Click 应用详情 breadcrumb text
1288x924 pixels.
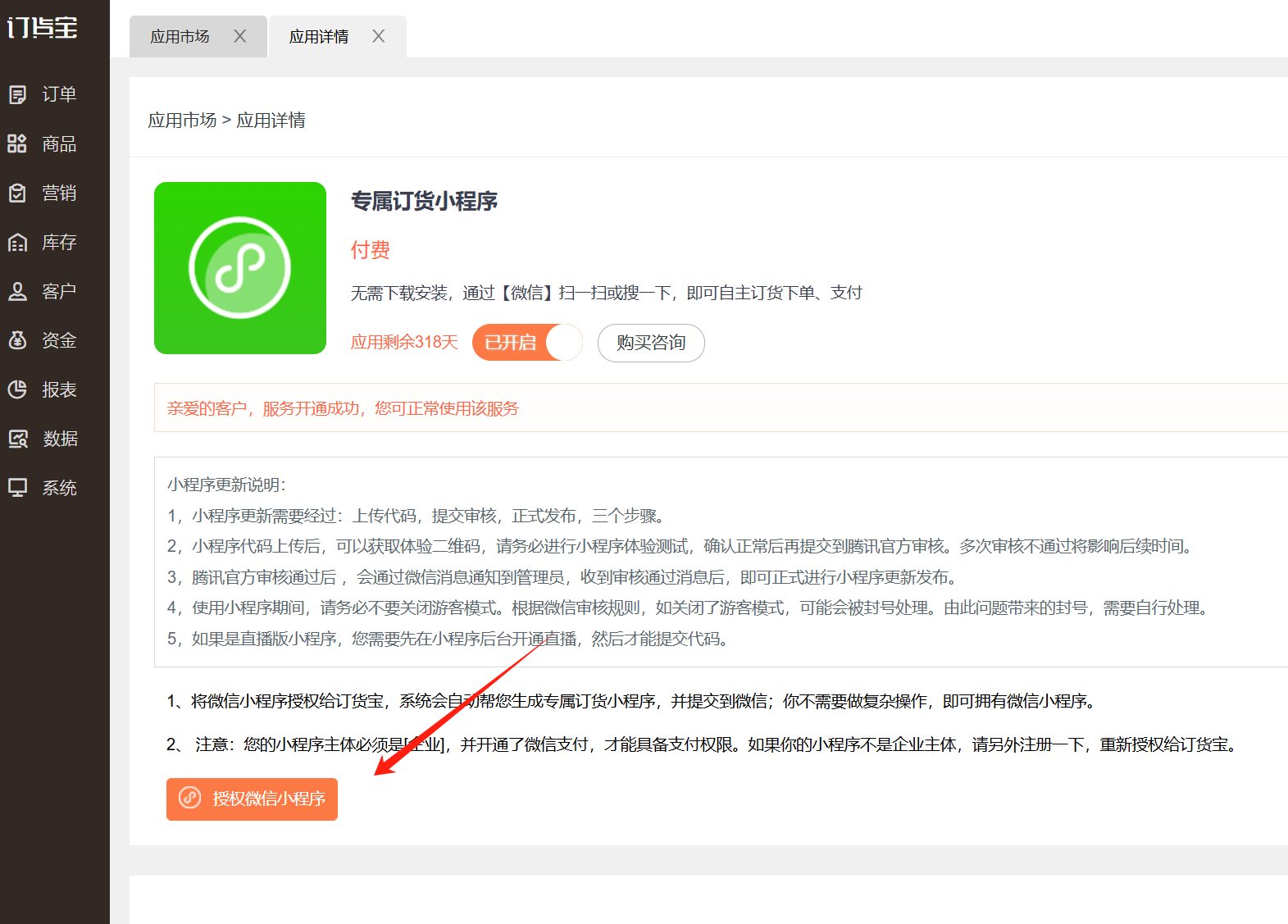[271, 121]
